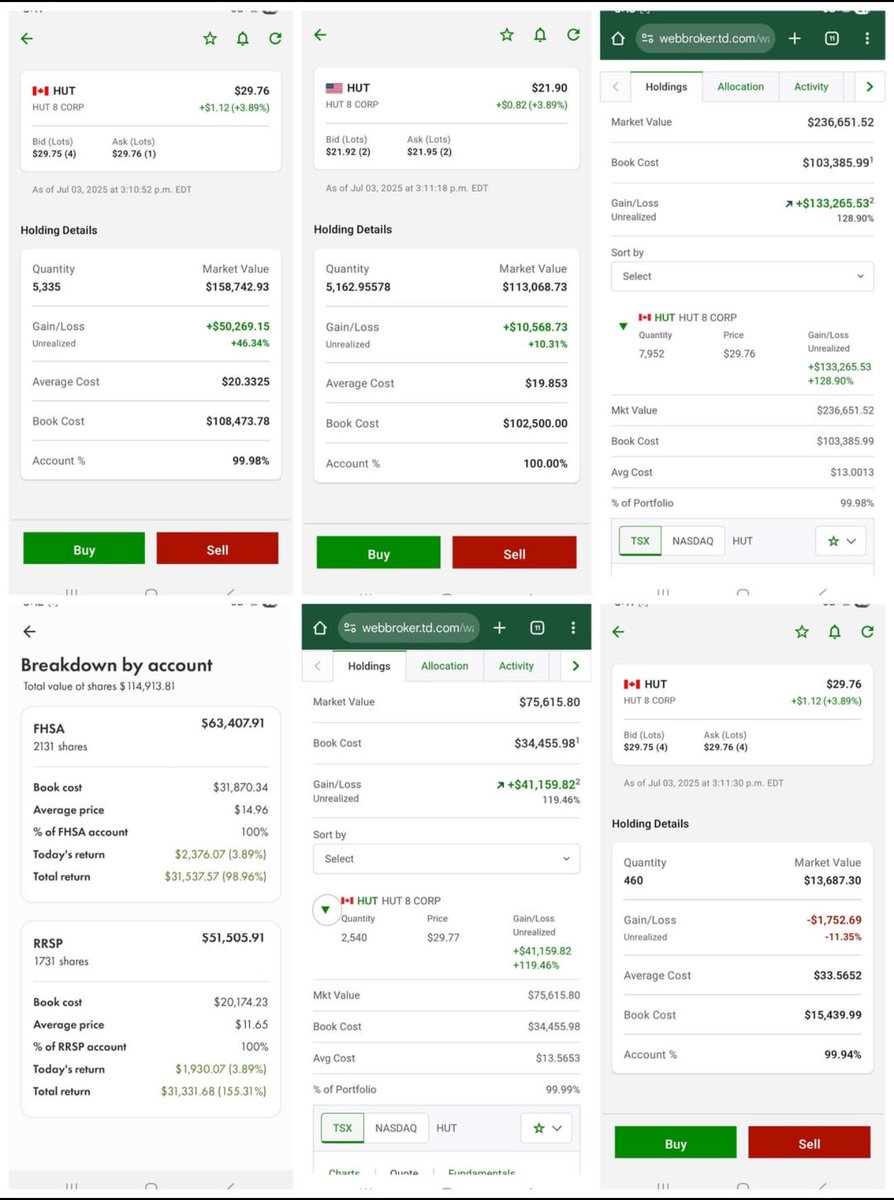Tap star icon on the 460-quantity HUT screen
This screenshot has width=894, height=1200.
coord(802,632)
